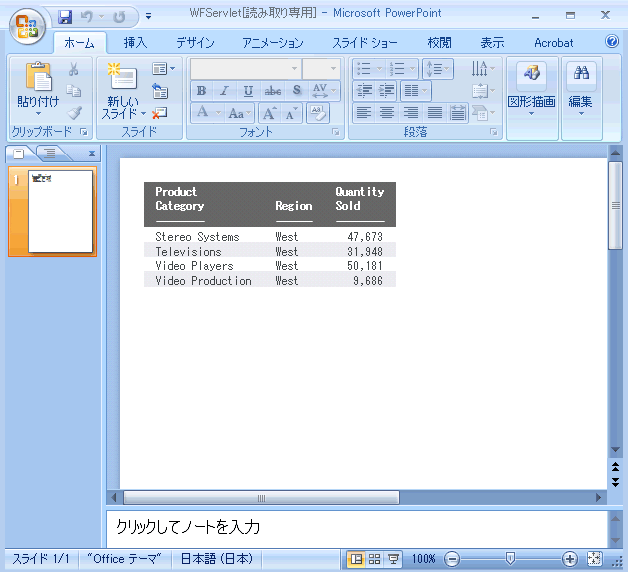628x572 pixels.
Task: Toggle Center text alignment
Action: [x=387, y=113]
